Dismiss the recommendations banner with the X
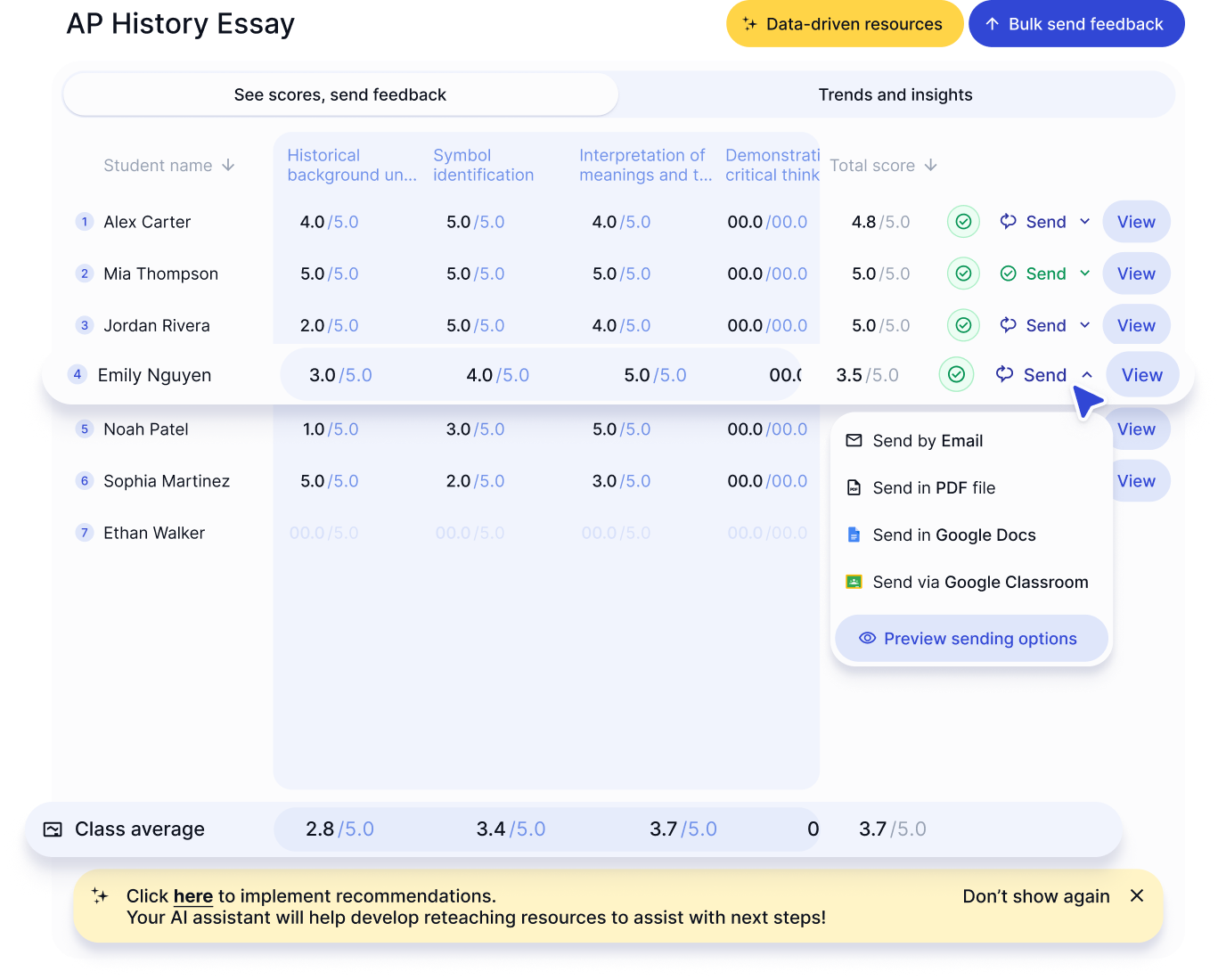The height and width of the screenshot is (980, 1218). click(1137, 896)
